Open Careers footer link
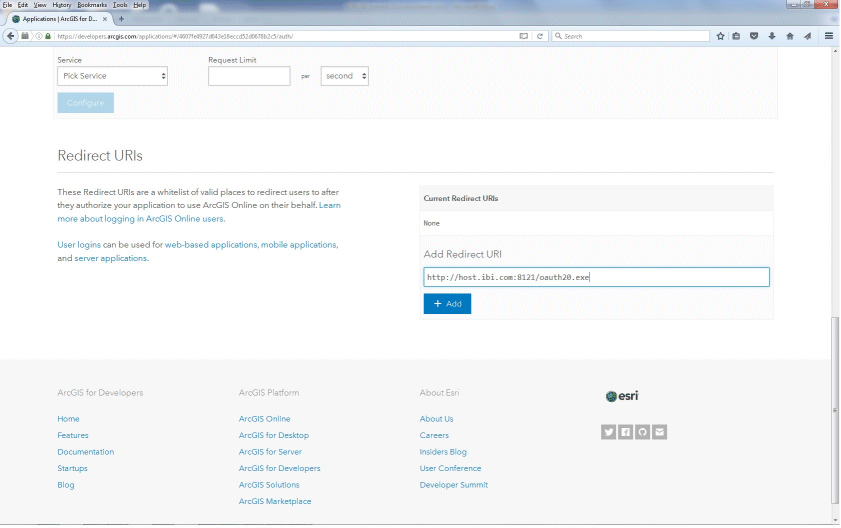This screenshot has width=841, height=528. pyautogui.click(x=434, y=435)
